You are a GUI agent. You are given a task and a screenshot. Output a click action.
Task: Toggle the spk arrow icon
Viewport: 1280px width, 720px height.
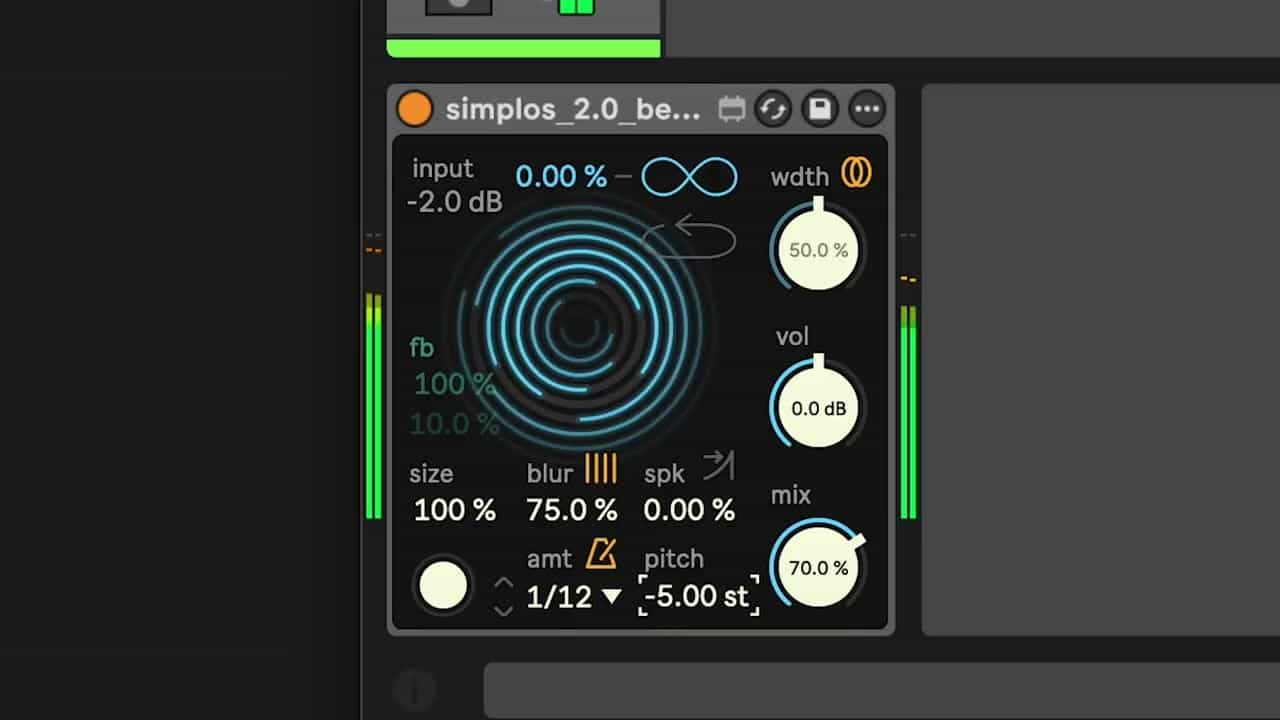718,466
